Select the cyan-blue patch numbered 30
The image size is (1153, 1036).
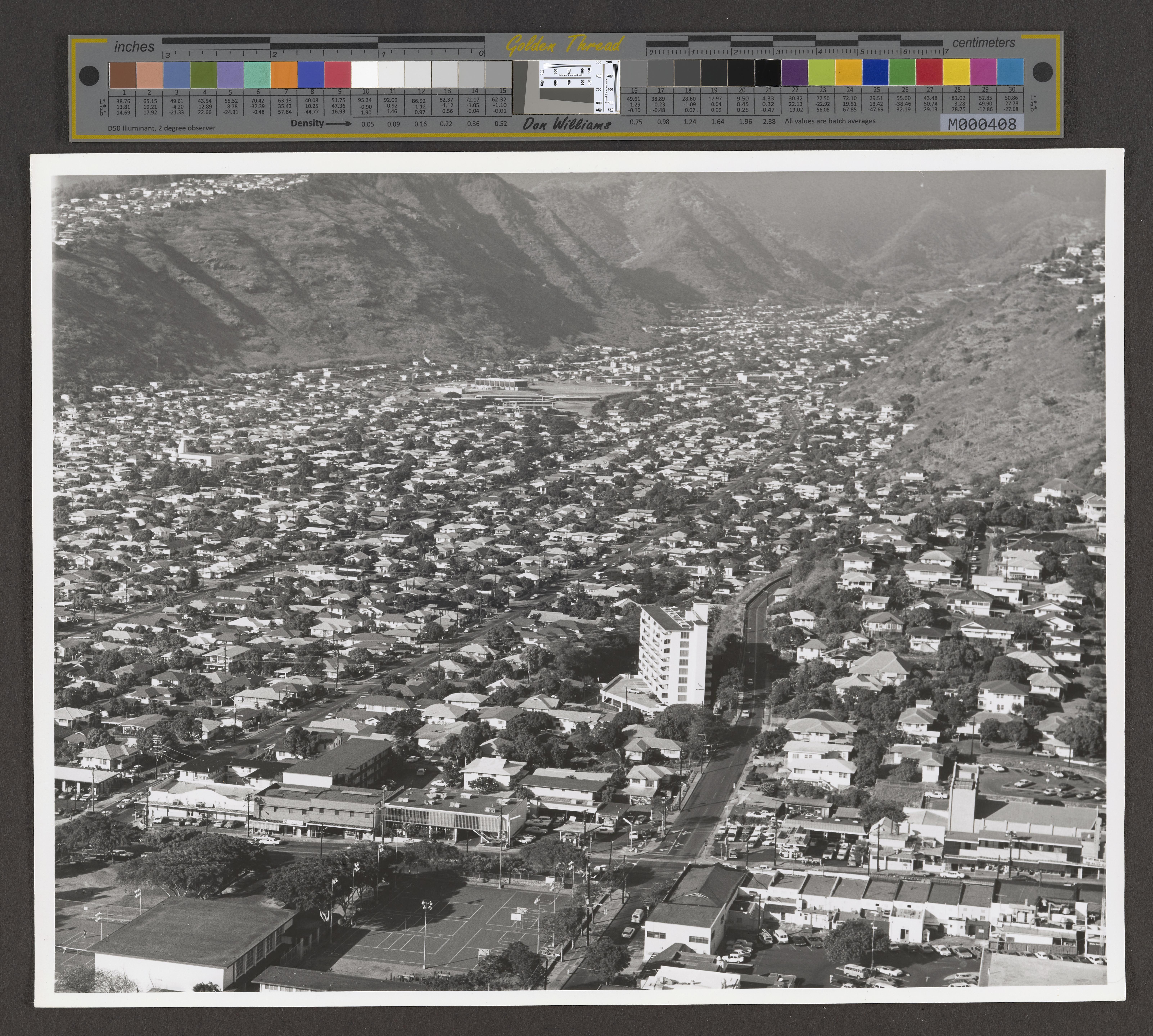(1011, 73)
